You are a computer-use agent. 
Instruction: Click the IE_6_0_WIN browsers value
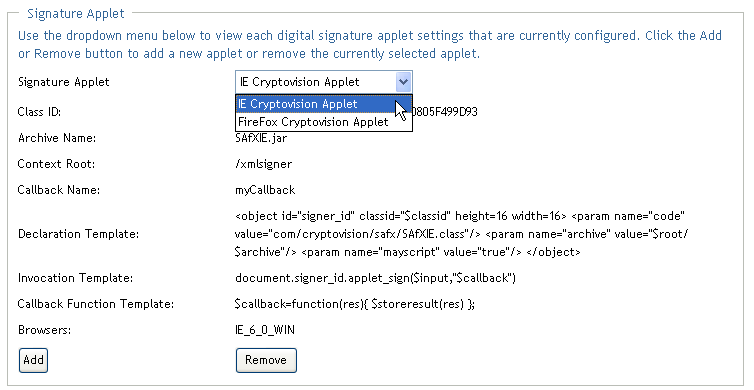click(x=264, y=330)
